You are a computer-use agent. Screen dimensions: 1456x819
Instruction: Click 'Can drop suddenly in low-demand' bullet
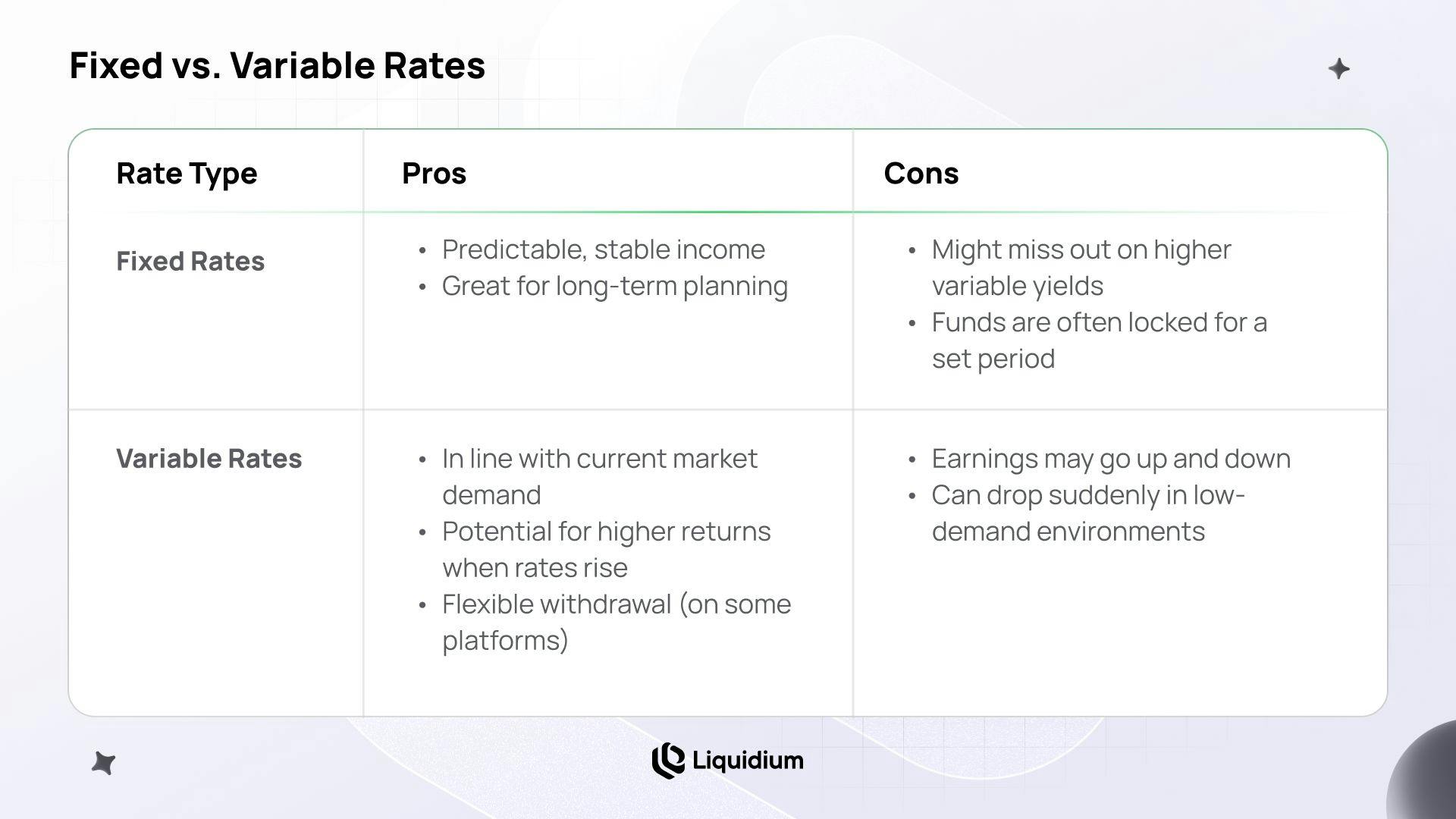[x=1088, y=513]
